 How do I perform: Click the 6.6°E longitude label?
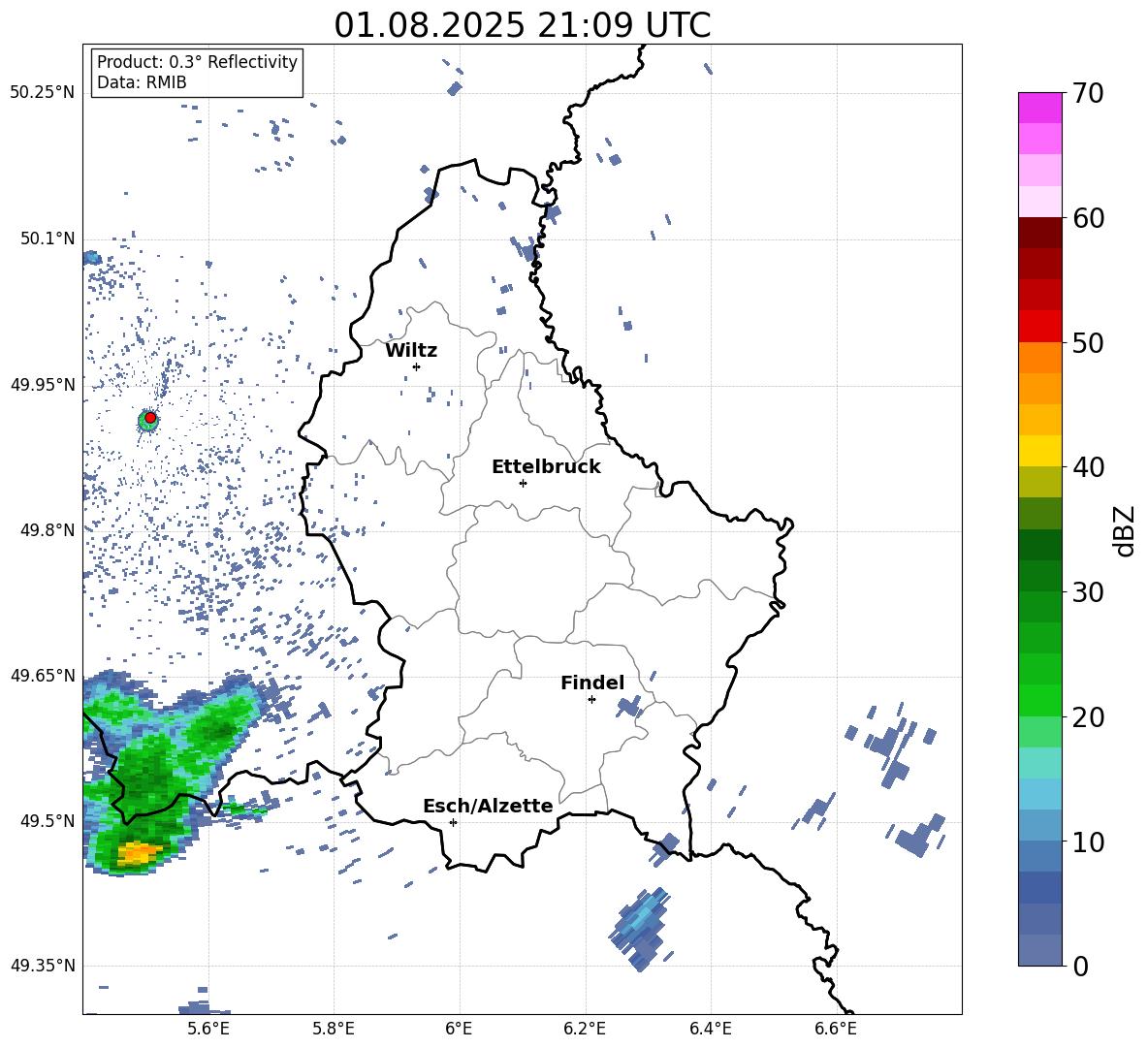pos(836,1029)
